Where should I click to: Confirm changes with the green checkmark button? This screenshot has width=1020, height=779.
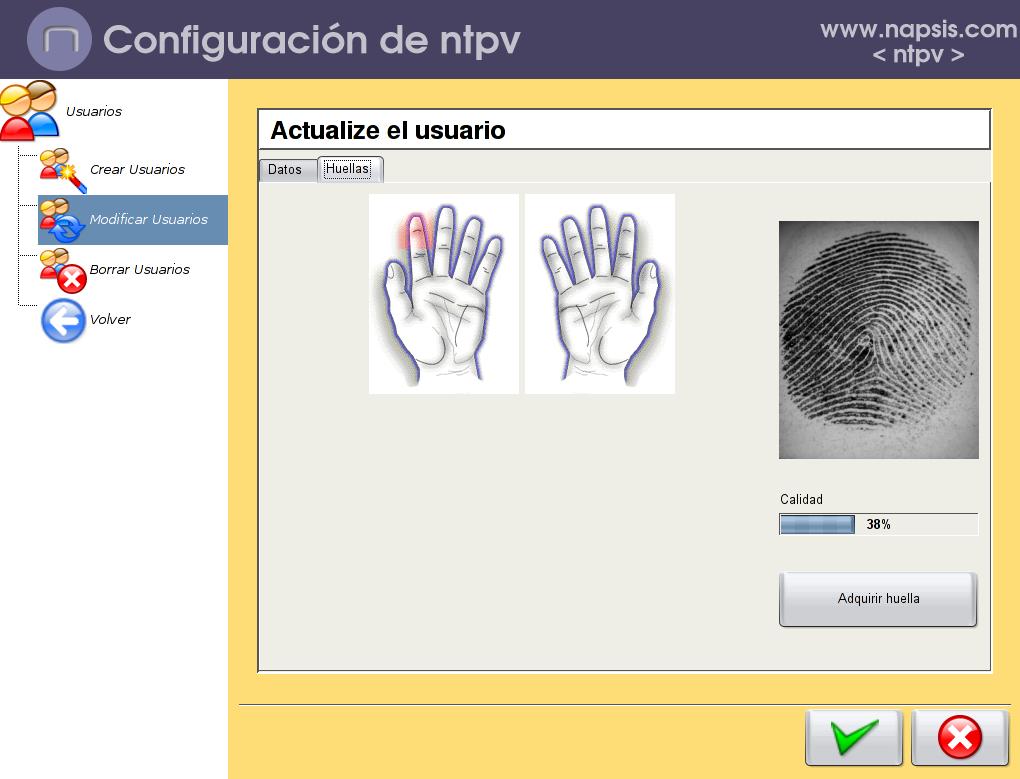click(x=853, y=739)
